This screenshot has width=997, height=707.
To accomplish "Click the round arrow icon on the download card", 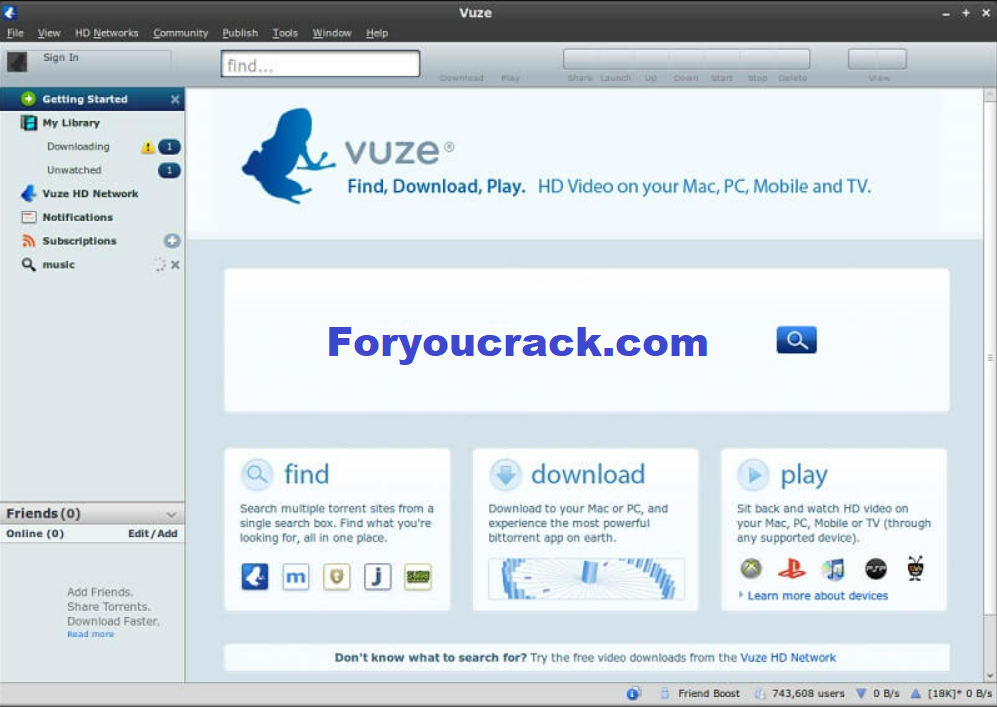I will tap(505, 474).
